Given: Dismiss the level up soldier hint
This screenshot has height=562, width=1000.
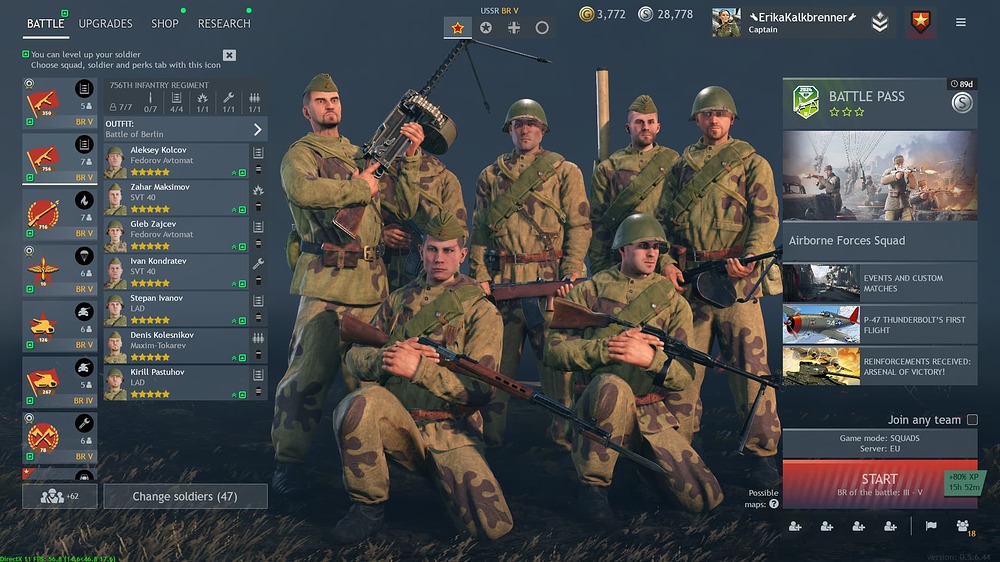Looking at the screenshot, I should pyautogui.click(x=229, y=55).
